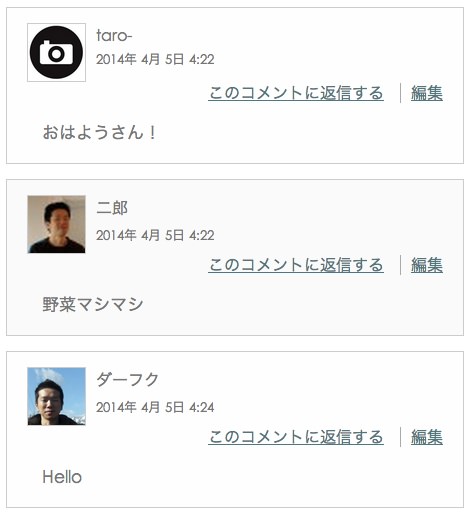The width and height of the screenshot is (472, 513).
Task: Click the author name ダーフク
Action: 127,380
